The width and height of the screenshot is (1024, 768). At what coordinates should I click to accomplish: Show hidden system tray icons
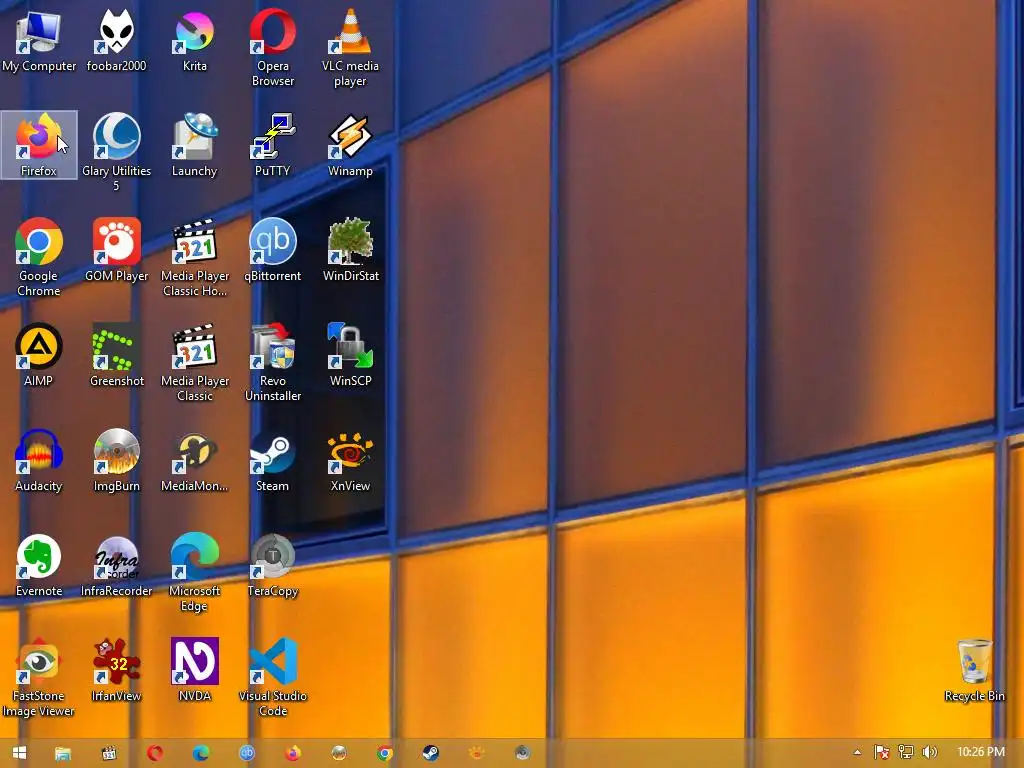coord(857,752)
